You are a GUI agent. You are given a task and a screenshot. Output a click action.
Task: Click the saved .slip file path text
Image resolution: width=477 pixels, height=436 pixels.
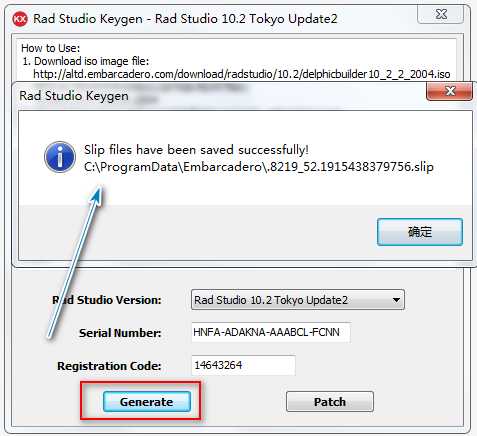pyautogui.click(x=259, y=167)
